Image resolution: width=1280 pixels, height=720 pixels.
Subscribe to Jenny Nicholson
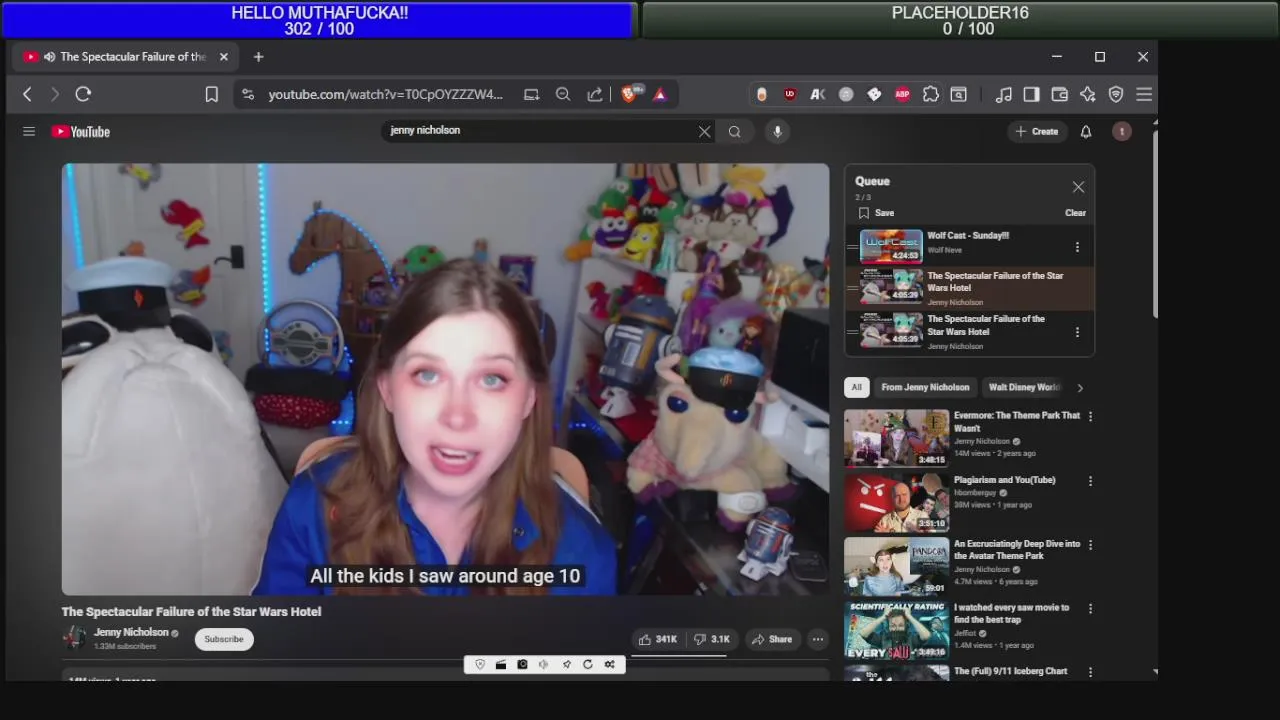click(x=224, y=639)
